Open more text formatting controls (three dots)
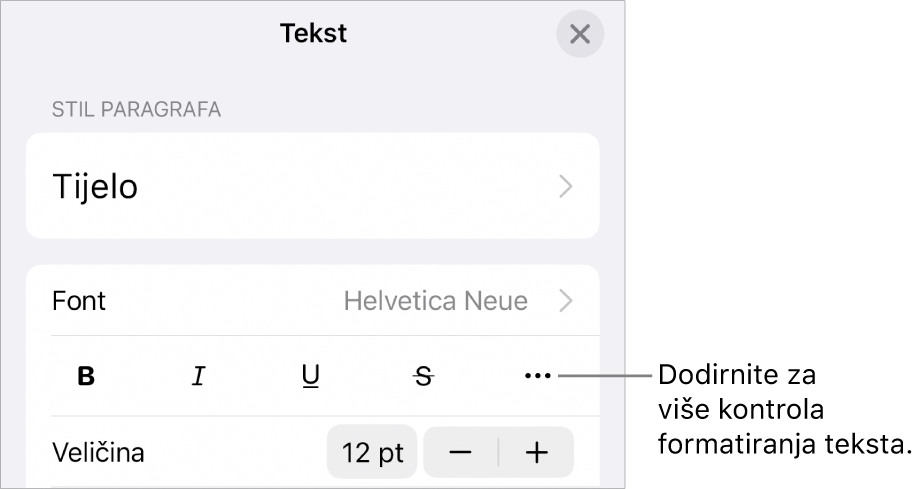 pyautogui.click(x=537, y=376)
